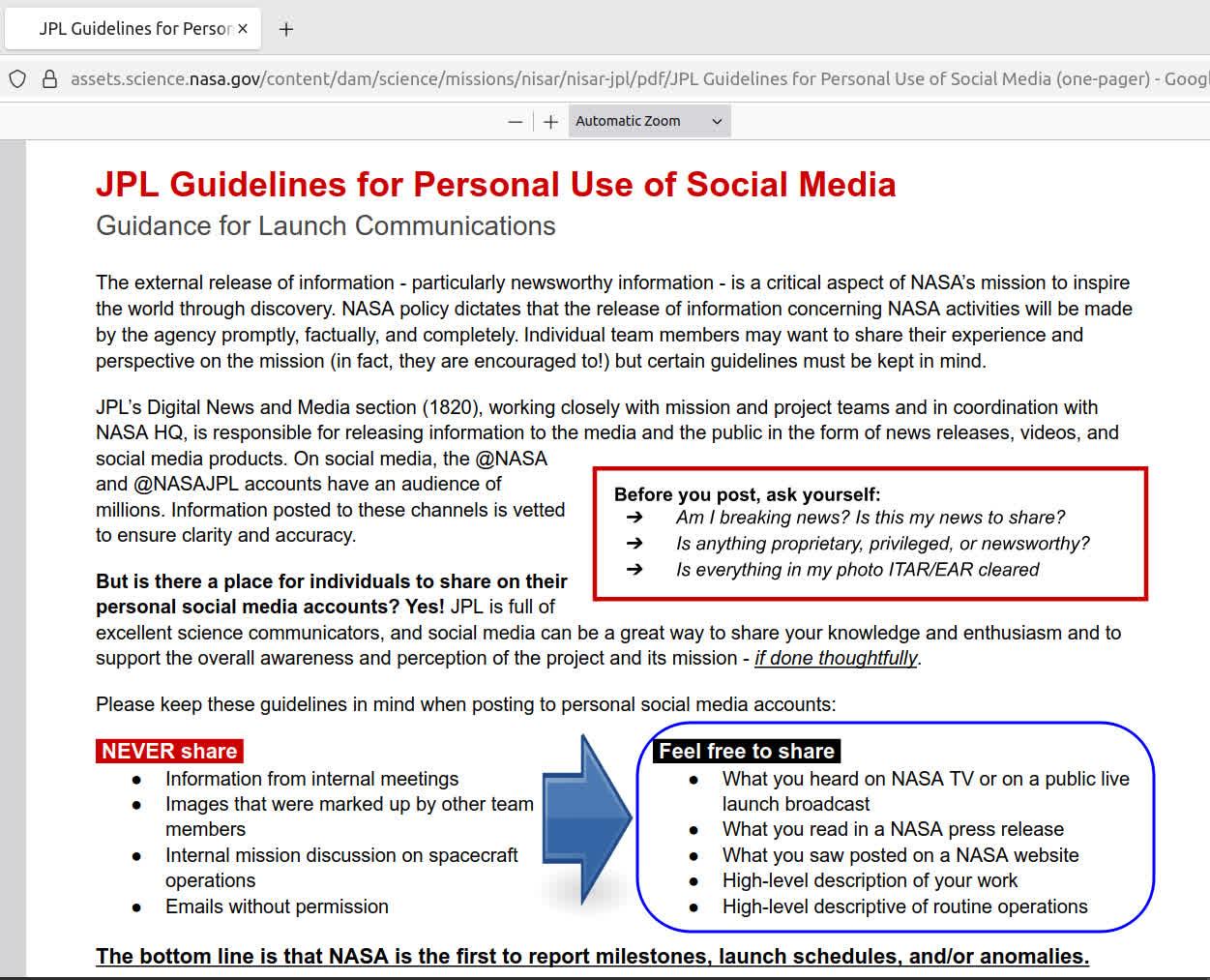Click the chevron beside Automatic Zoom
This screenshot has height=980, width=1210.
(717, 122)
